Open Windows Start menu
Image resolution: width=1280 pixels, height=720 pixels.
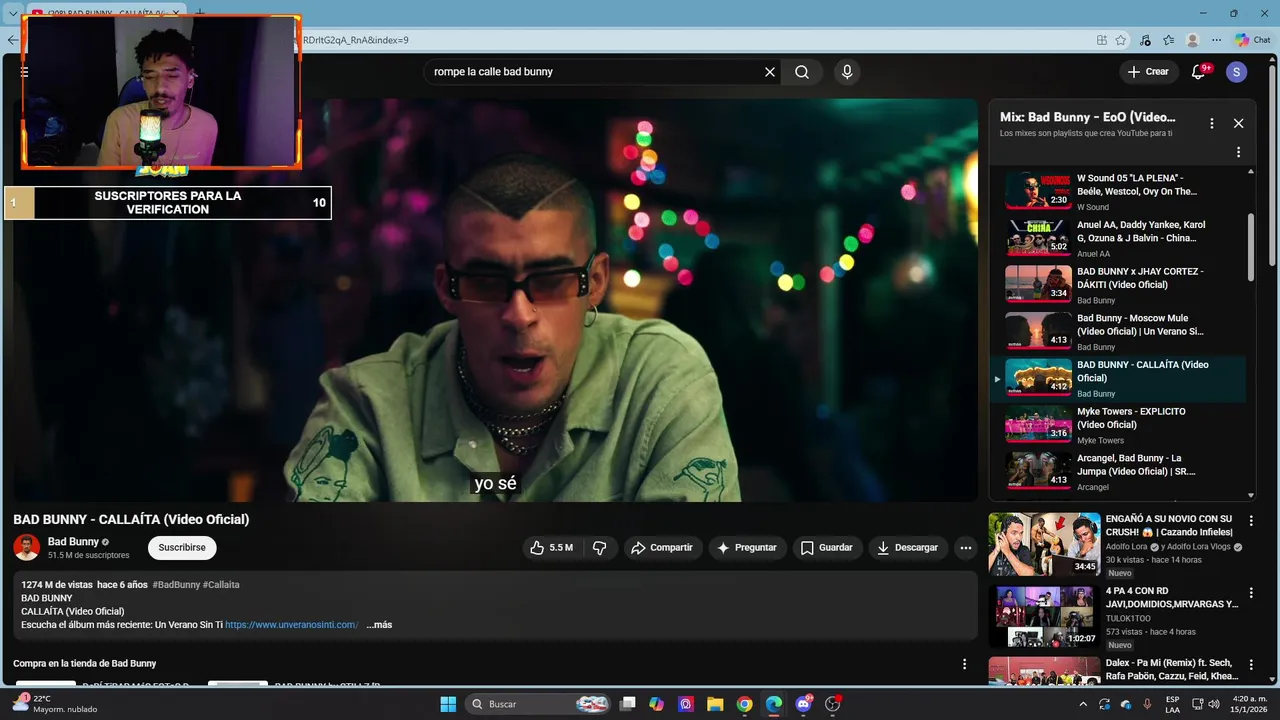pyautogui.click(x=448, y=704)
